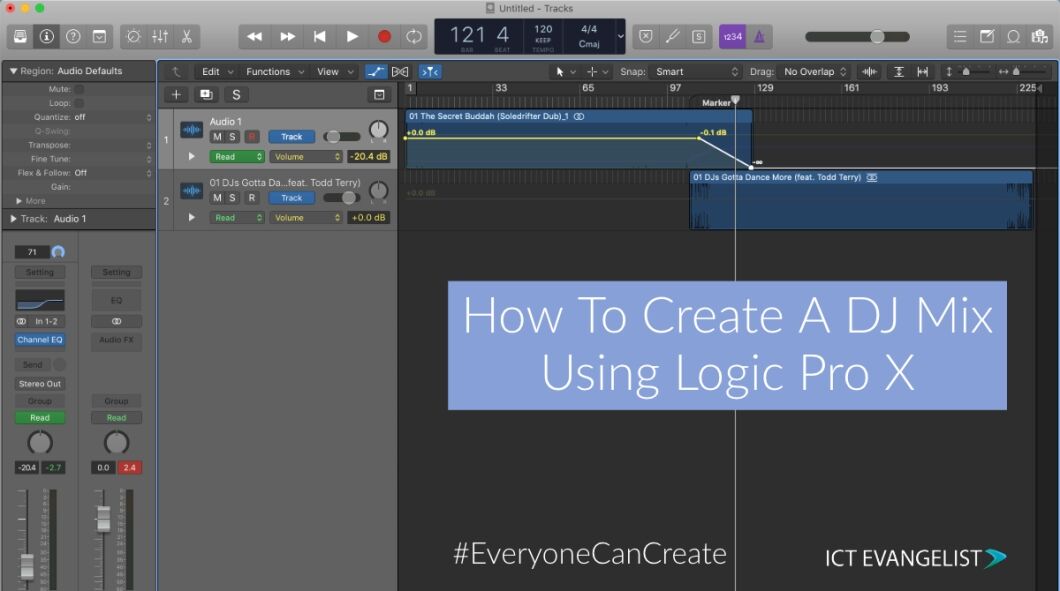1060x591 pixels.
Task: Open the Loop Browser
Action: (x=1012, y=36)
